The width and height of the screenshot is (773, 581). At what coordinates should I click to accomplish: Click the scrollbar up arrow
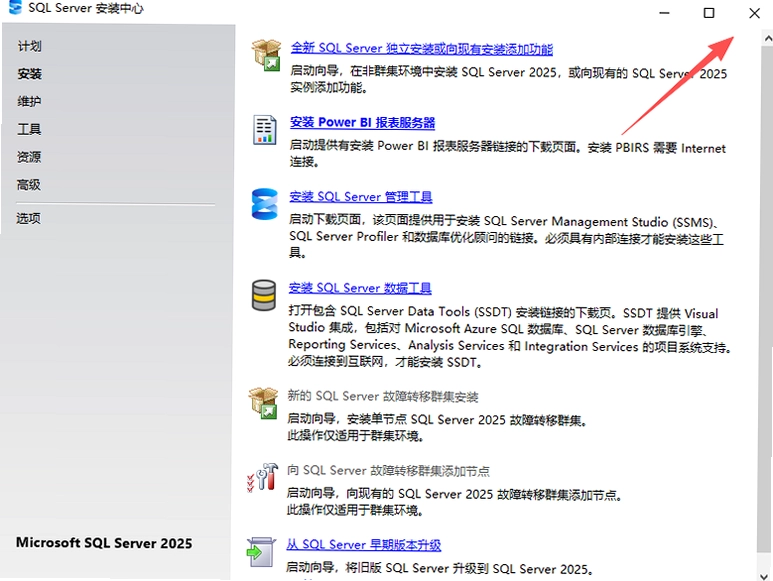click(x=767, y=37)
